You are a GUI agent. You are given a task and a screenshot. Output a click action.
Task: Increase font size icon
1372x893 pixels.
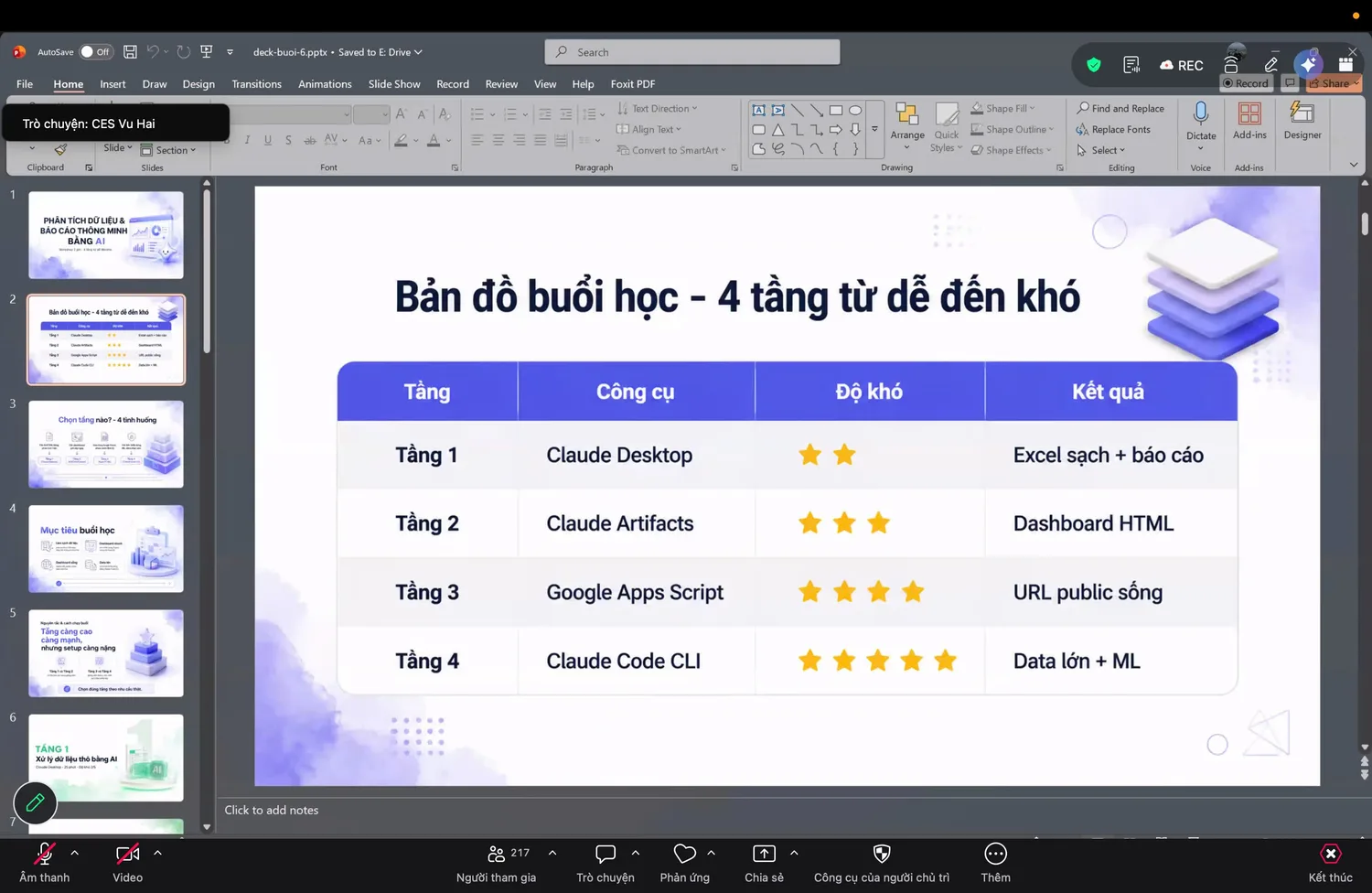402,114
